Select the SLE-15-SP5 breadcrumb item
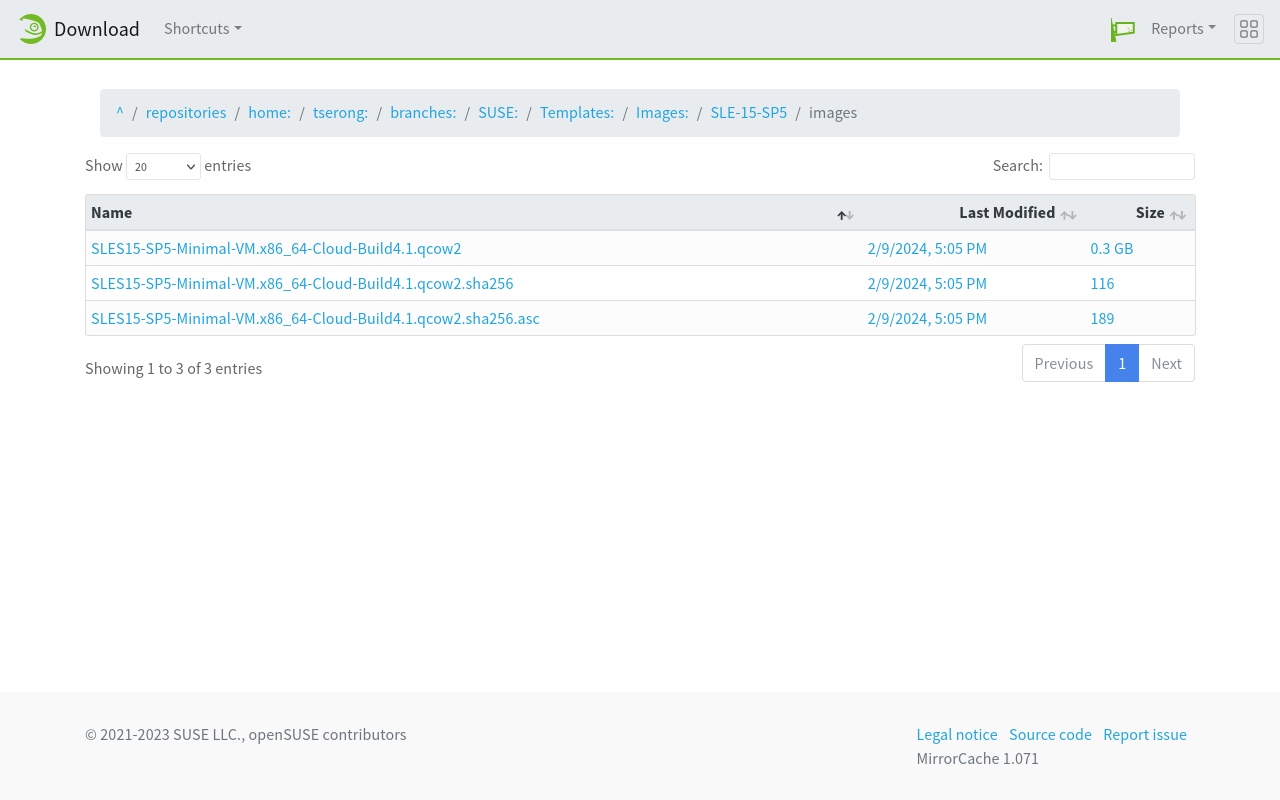 coord(748,112)
